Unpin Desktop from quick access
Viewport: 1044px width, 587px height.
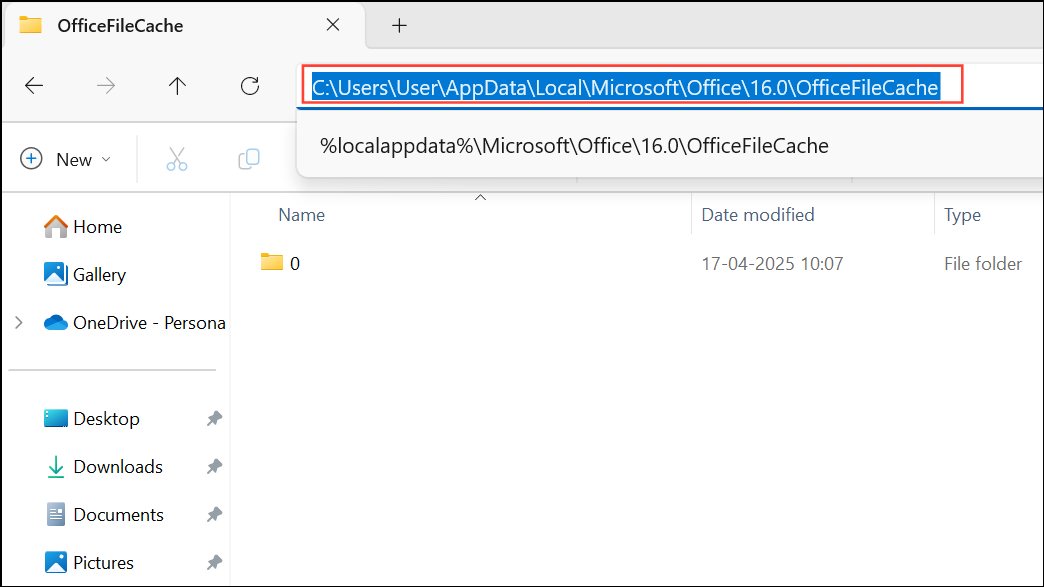pos(214,419)
